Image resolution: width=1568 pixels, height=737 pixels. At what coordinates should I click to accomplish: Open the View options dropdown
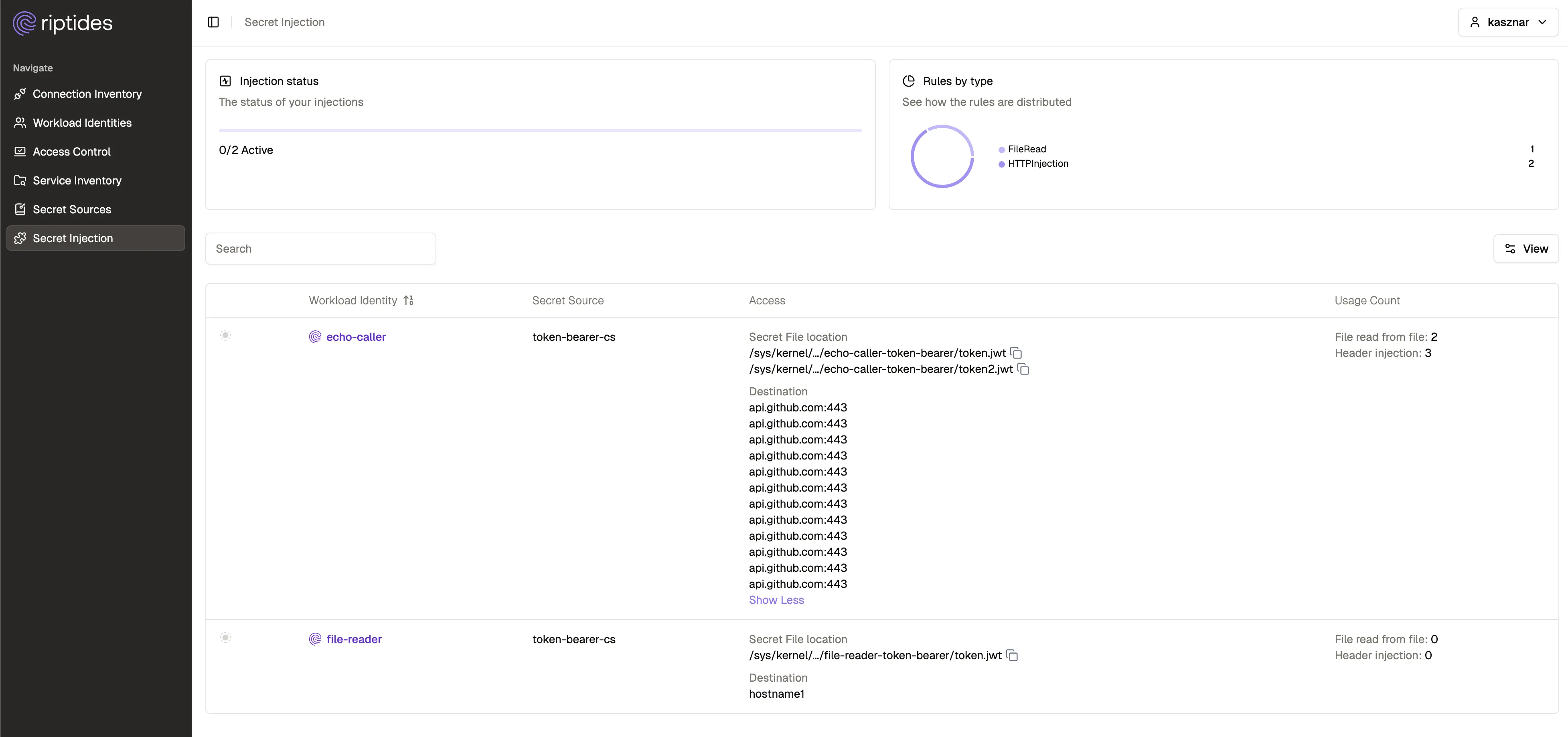pyautogui.click(x=1525, y=249)
